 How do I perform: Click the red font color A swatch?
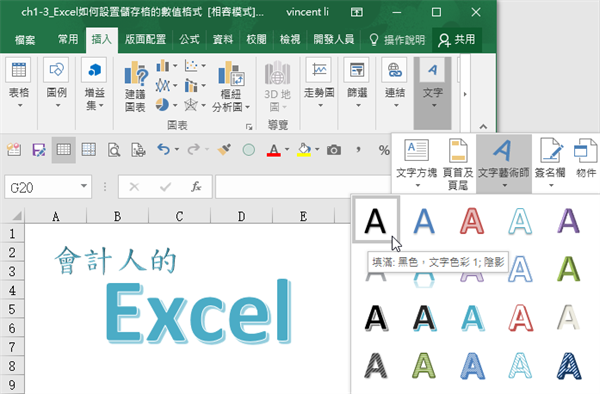click(274, 150)
